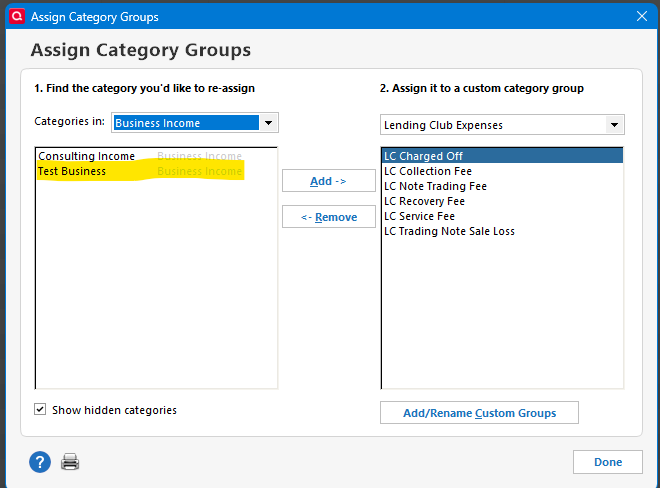Close the Assign Category Groups dialog
The width and height of the screenshot is (660, 488).
[641, 16]
